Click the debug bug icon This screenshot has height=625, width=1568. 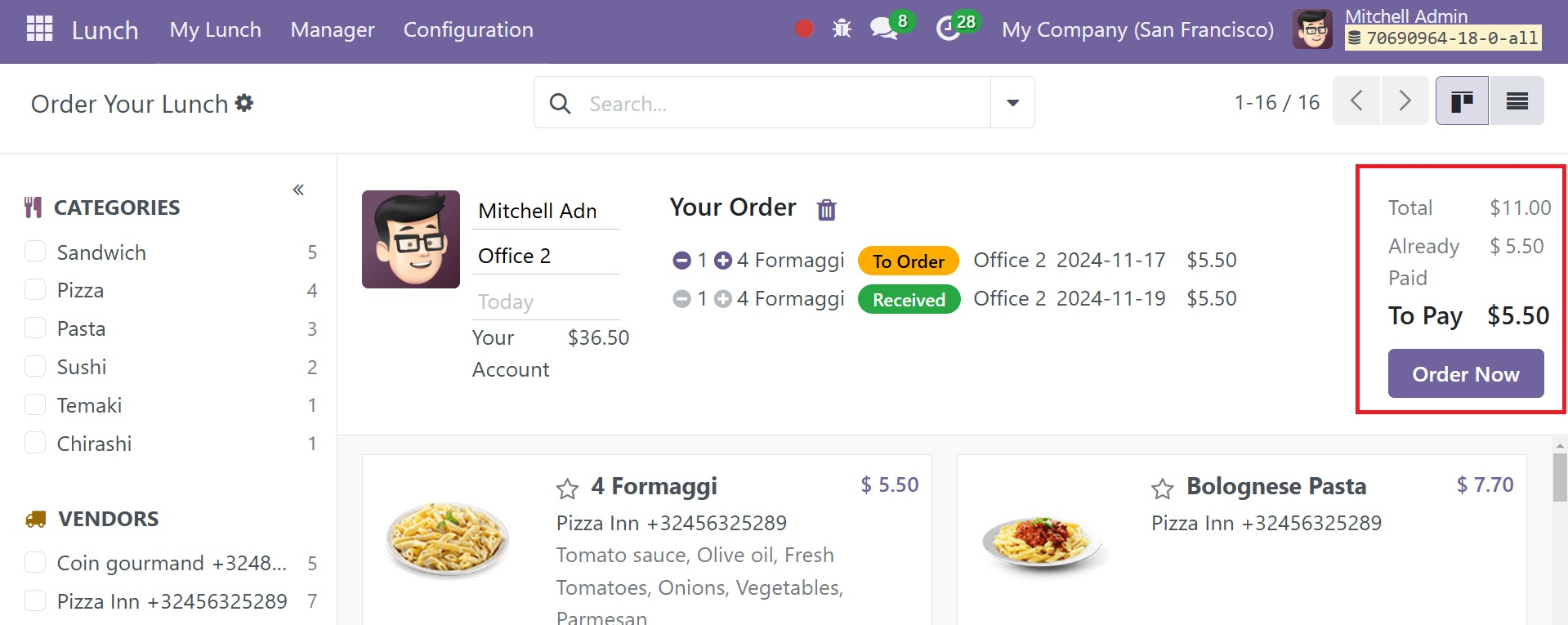(842, 29)
